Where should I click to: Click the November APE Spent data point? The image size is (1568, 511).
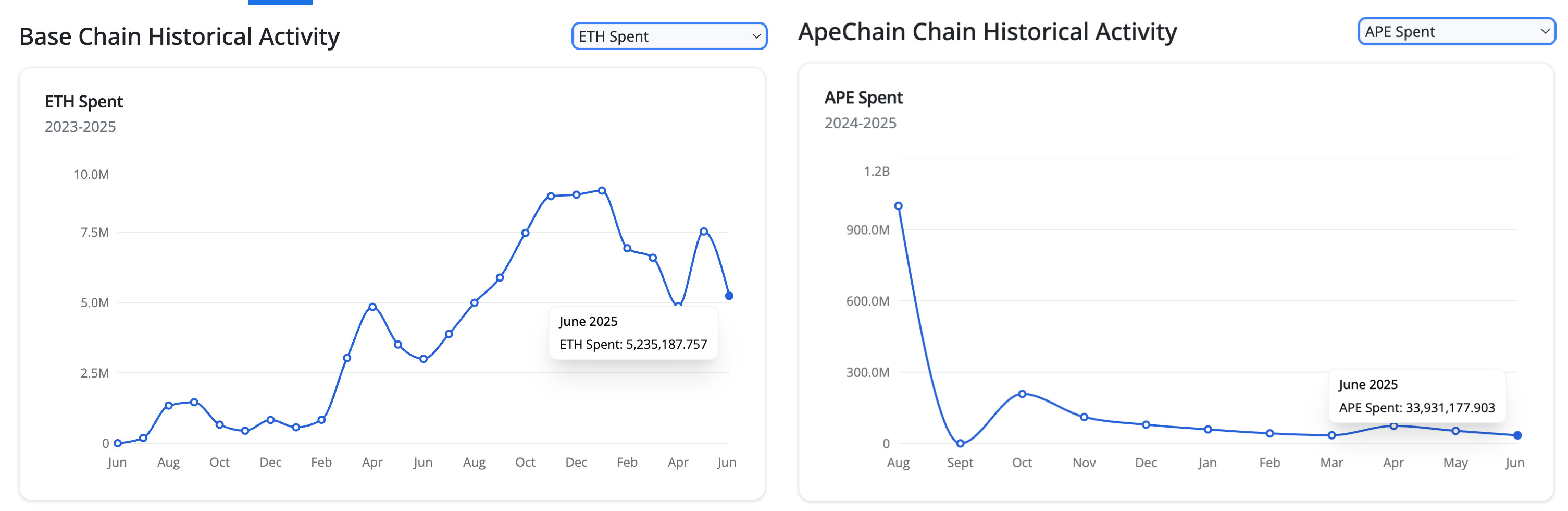1084,417
